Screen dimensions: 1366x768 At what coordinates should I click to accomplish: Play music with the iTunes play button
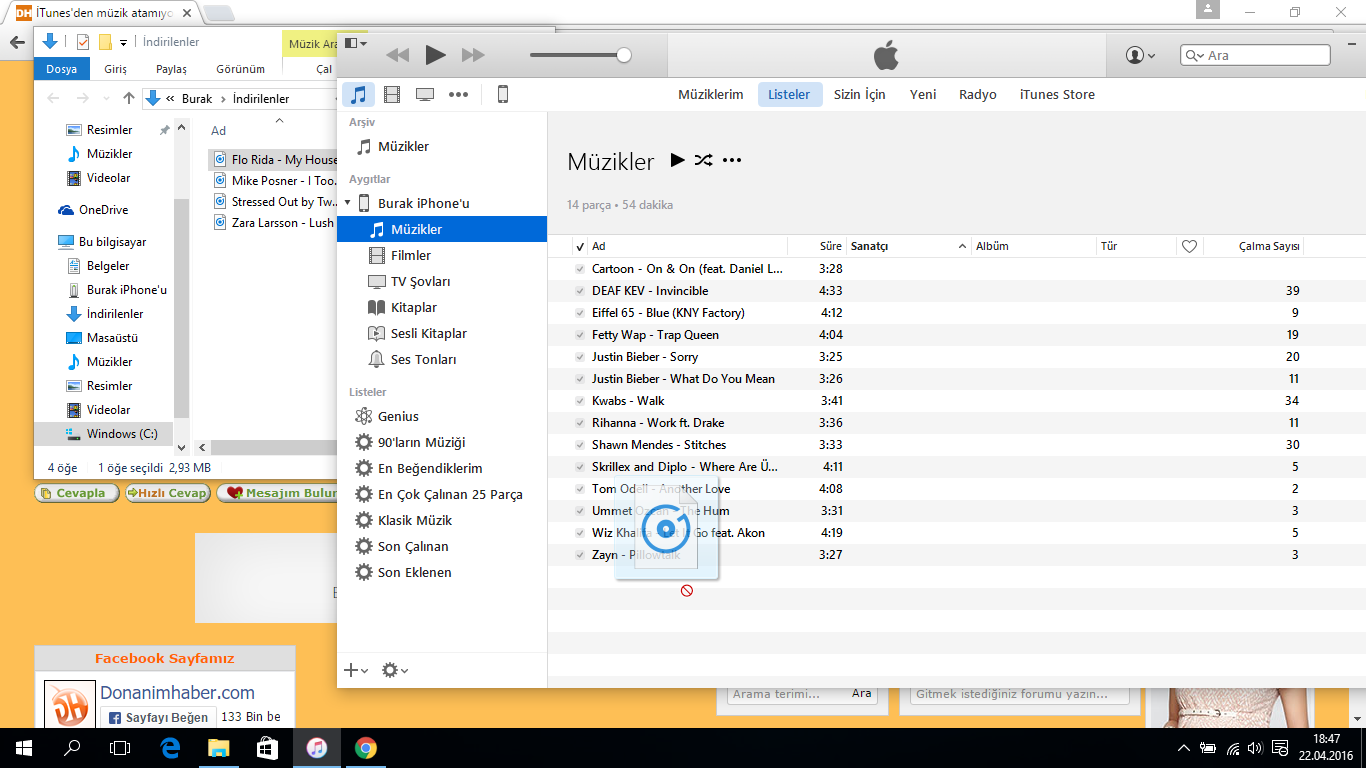(x=435, y=55)
